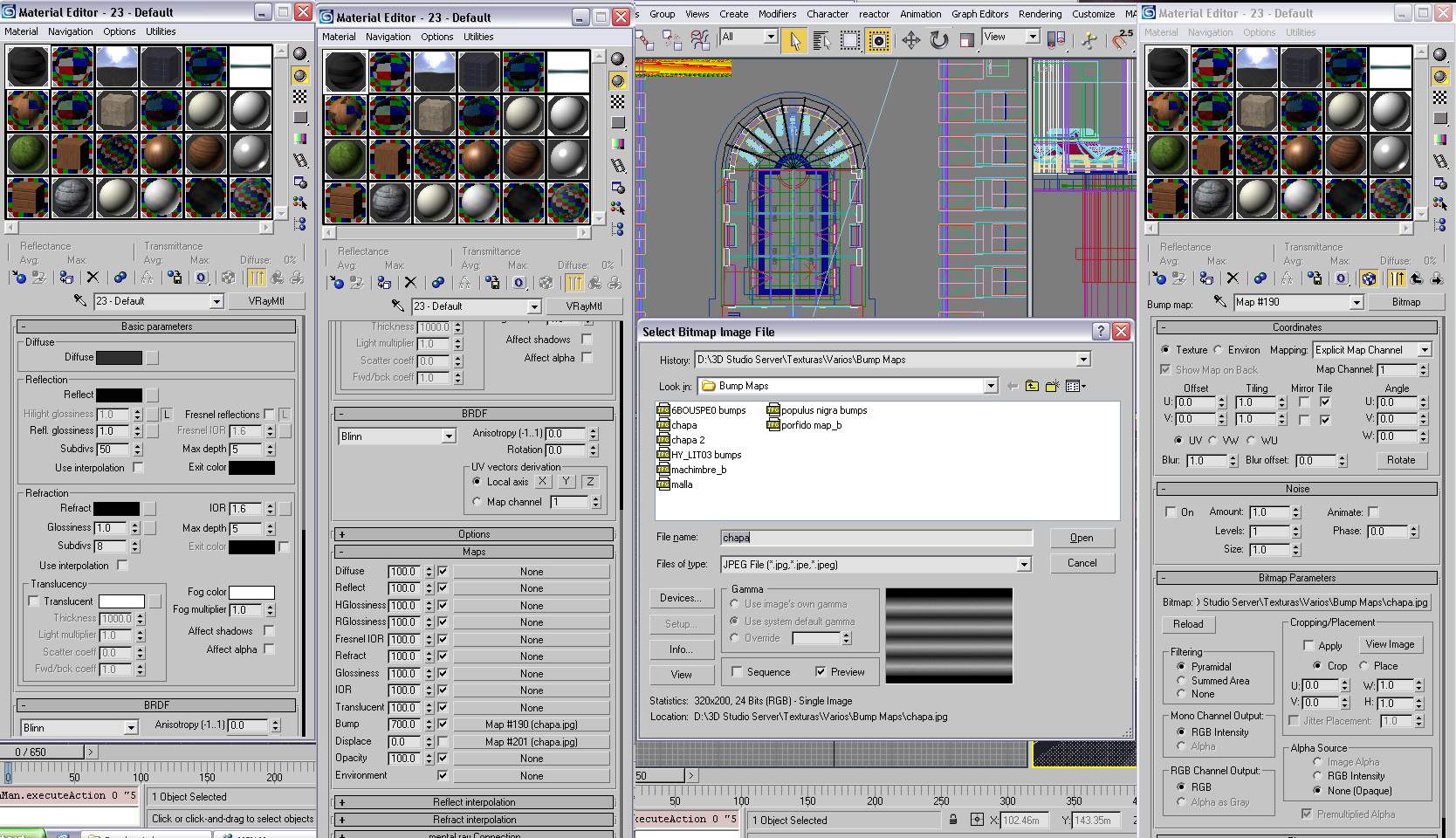Enable the Displace map checkbox in Maps

(x=443, y=741)
